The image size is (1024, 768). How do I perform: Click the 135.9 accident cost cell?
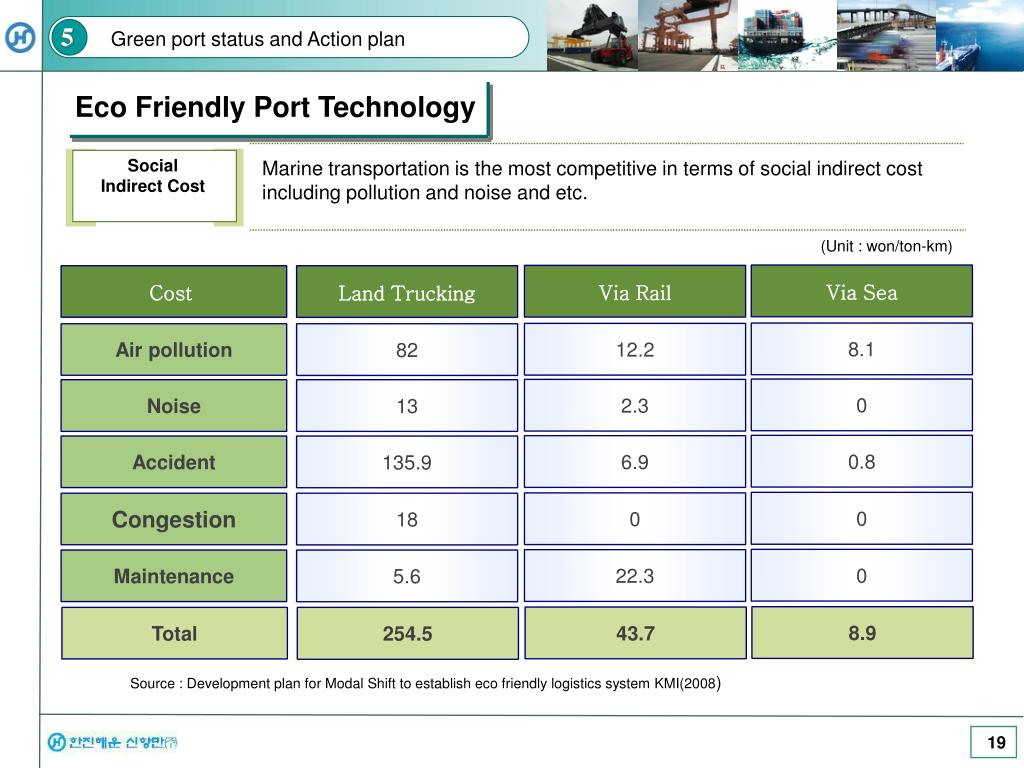point(407,462)
